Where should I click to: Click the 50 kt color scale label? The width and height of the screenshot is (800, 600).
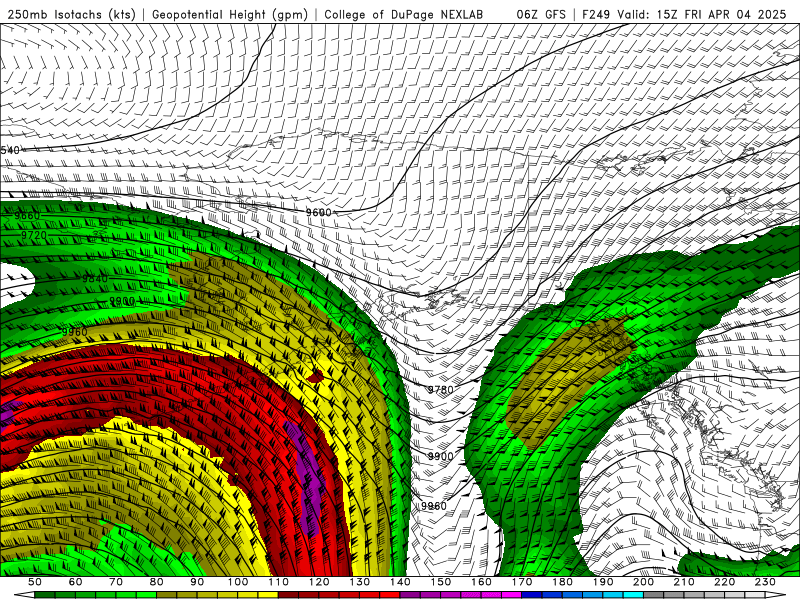point(35,582)
